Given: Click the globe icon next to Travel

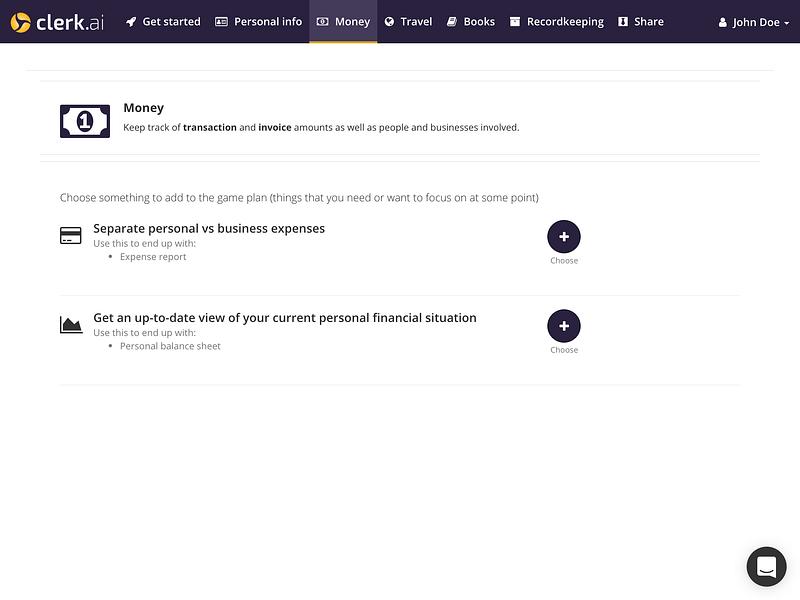Looking at the screenshot, I should coord(389,21).
